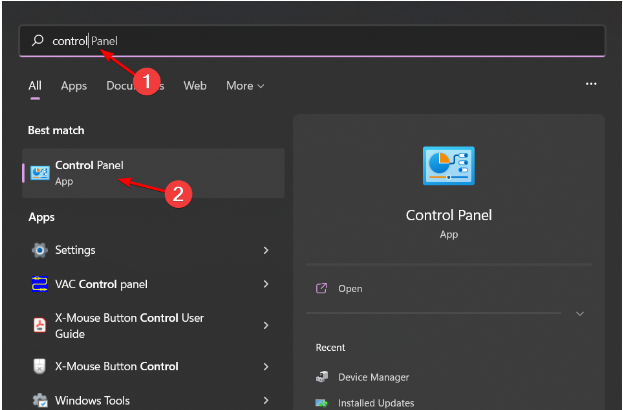This screenshot has height=410, width=623.
Task: Select the All filter tab
Action: [x=35, y=86]
